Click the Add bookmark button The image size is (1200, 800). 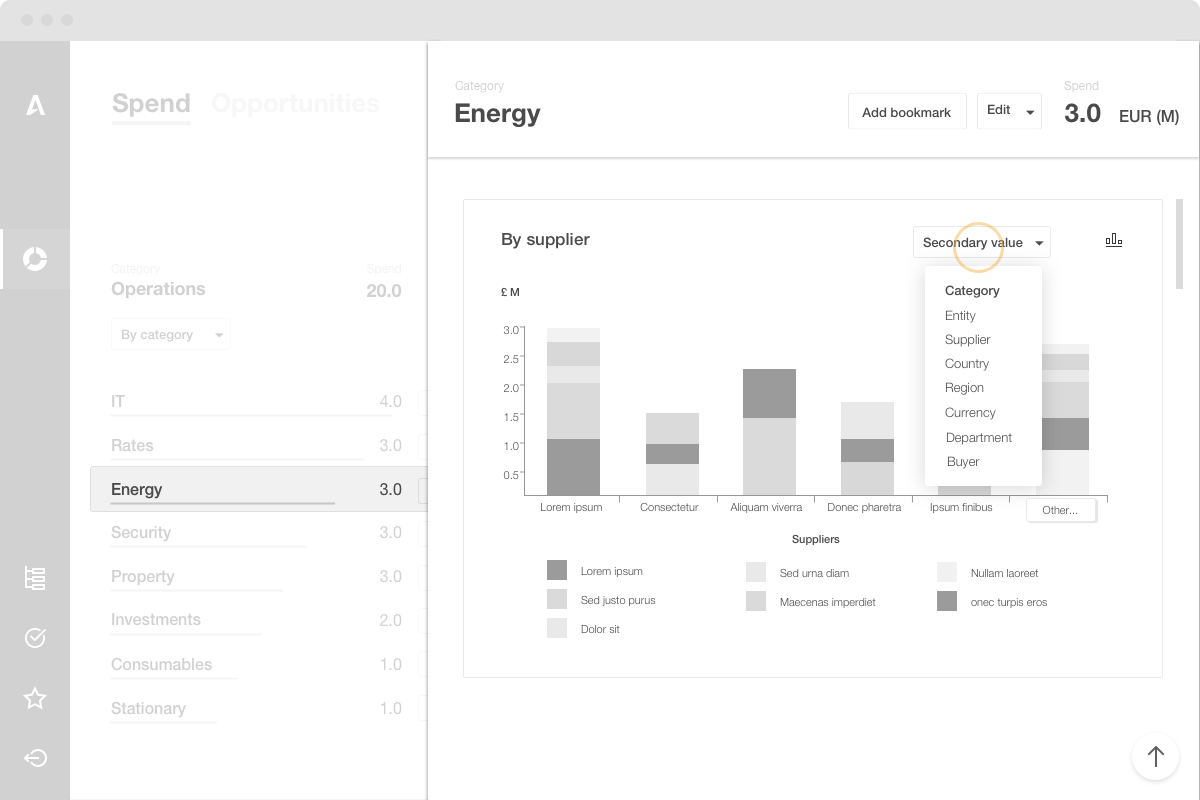click(x=907, y=112)
